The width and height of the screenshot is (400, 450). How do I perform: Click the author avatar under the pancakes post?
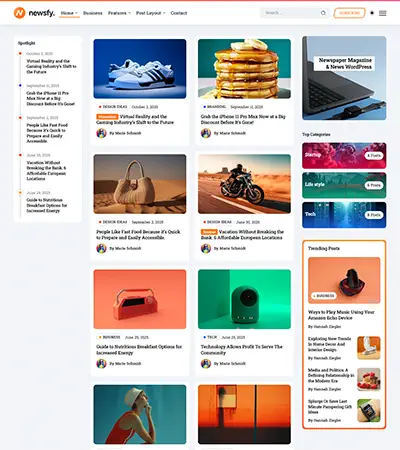click(206, 133)
